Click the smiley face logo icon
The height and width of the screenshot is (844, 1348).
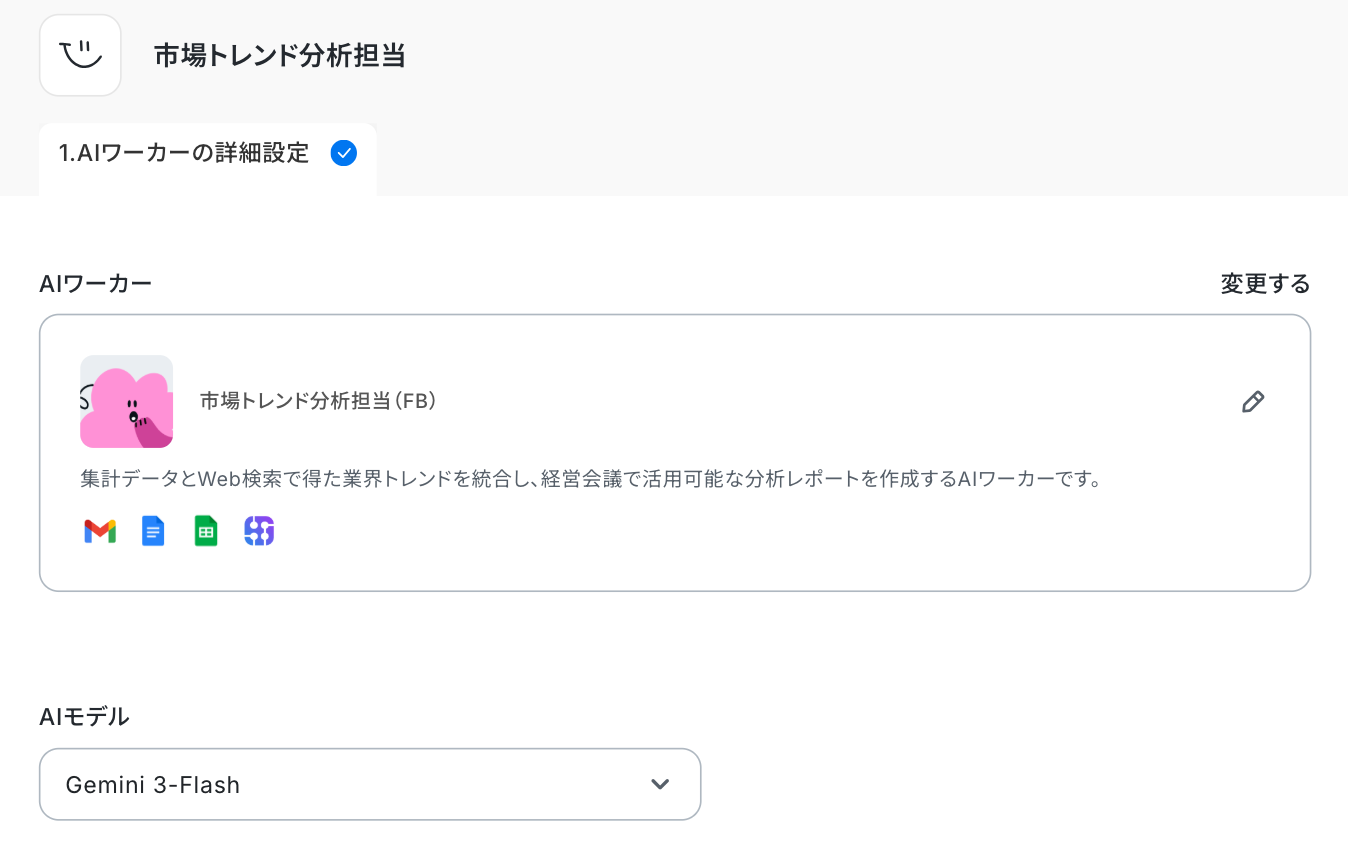(x=80, y=55)
